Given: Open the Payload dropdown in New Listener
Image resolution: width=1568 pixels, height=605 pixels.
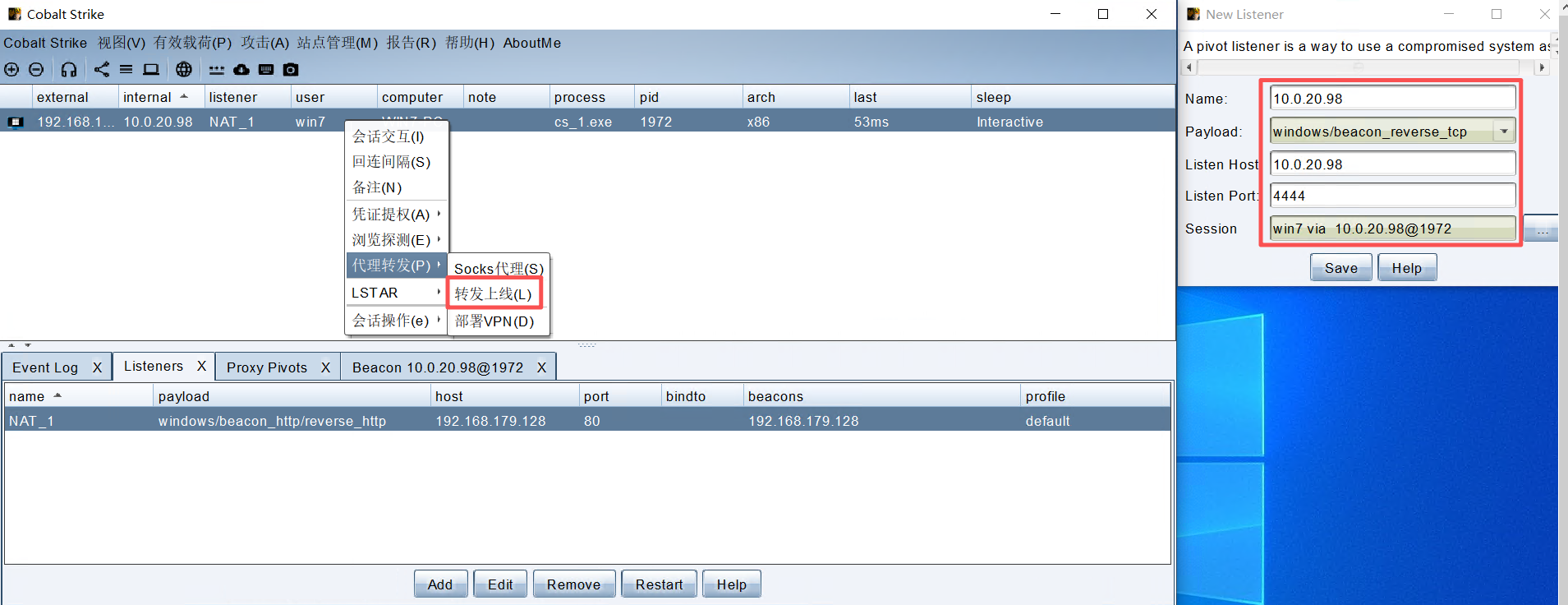Looking at the screenshot, I should (1504, 132).
